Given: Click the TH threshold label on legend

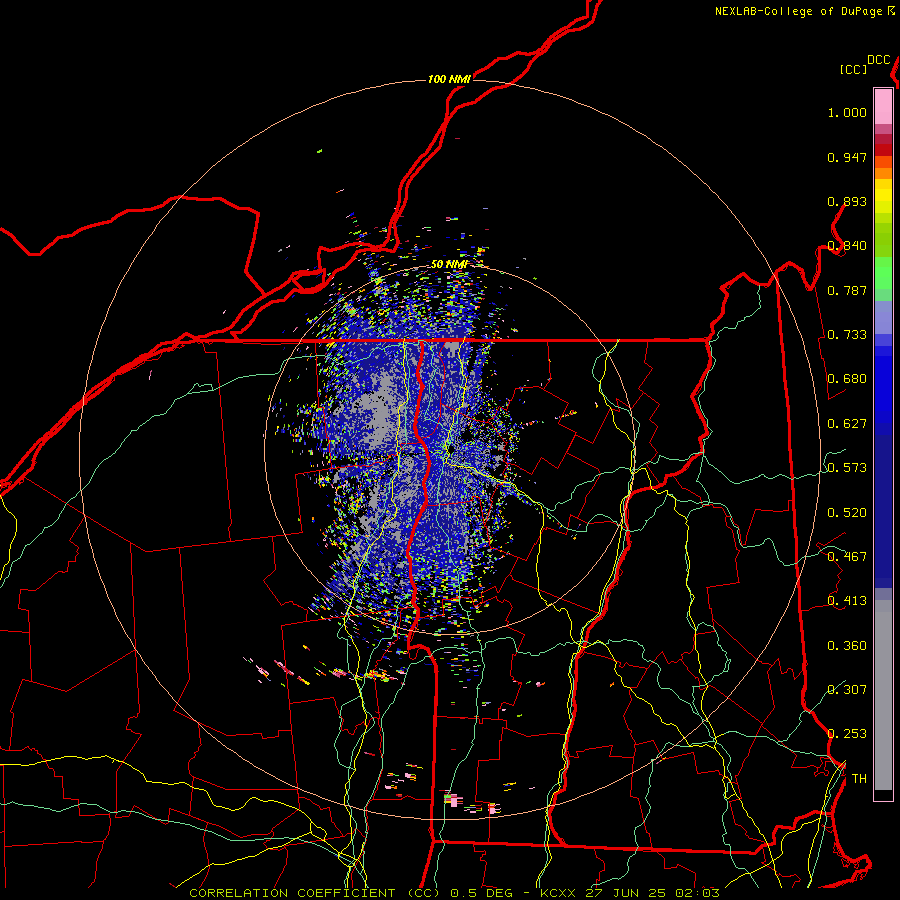Looking at the screenshot, I should click(x=859, y=779).
